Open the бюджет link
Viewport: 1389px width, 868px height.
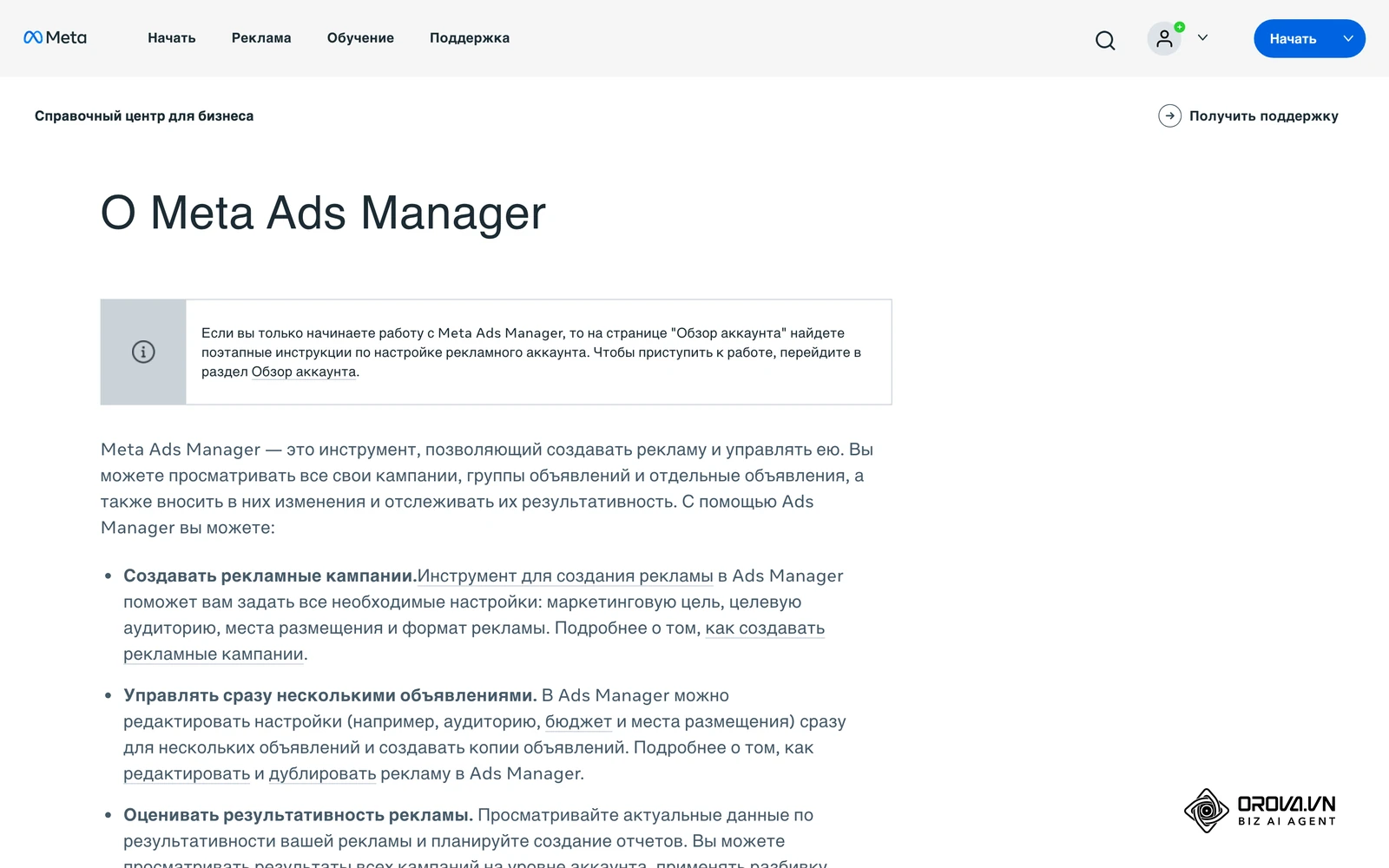(578, 722)
